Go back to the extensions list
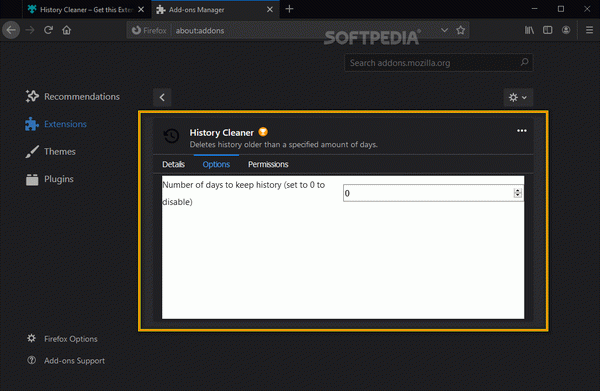600x391 pixels. pos(162,97)
